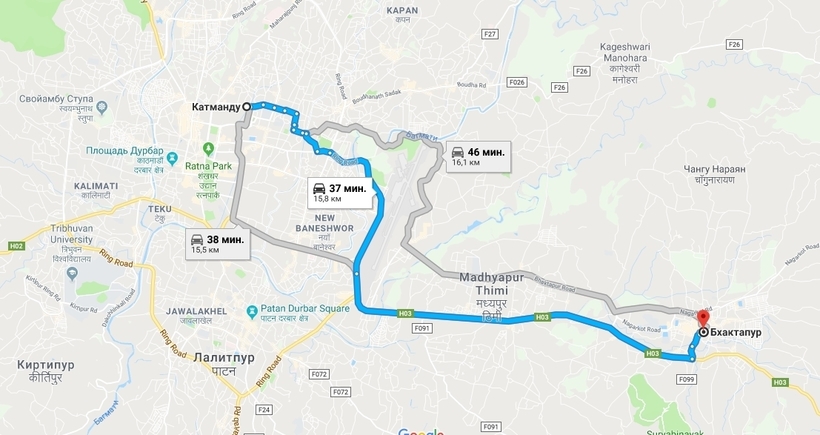Open the Patan Durbar Square place icon

point(252,311)
